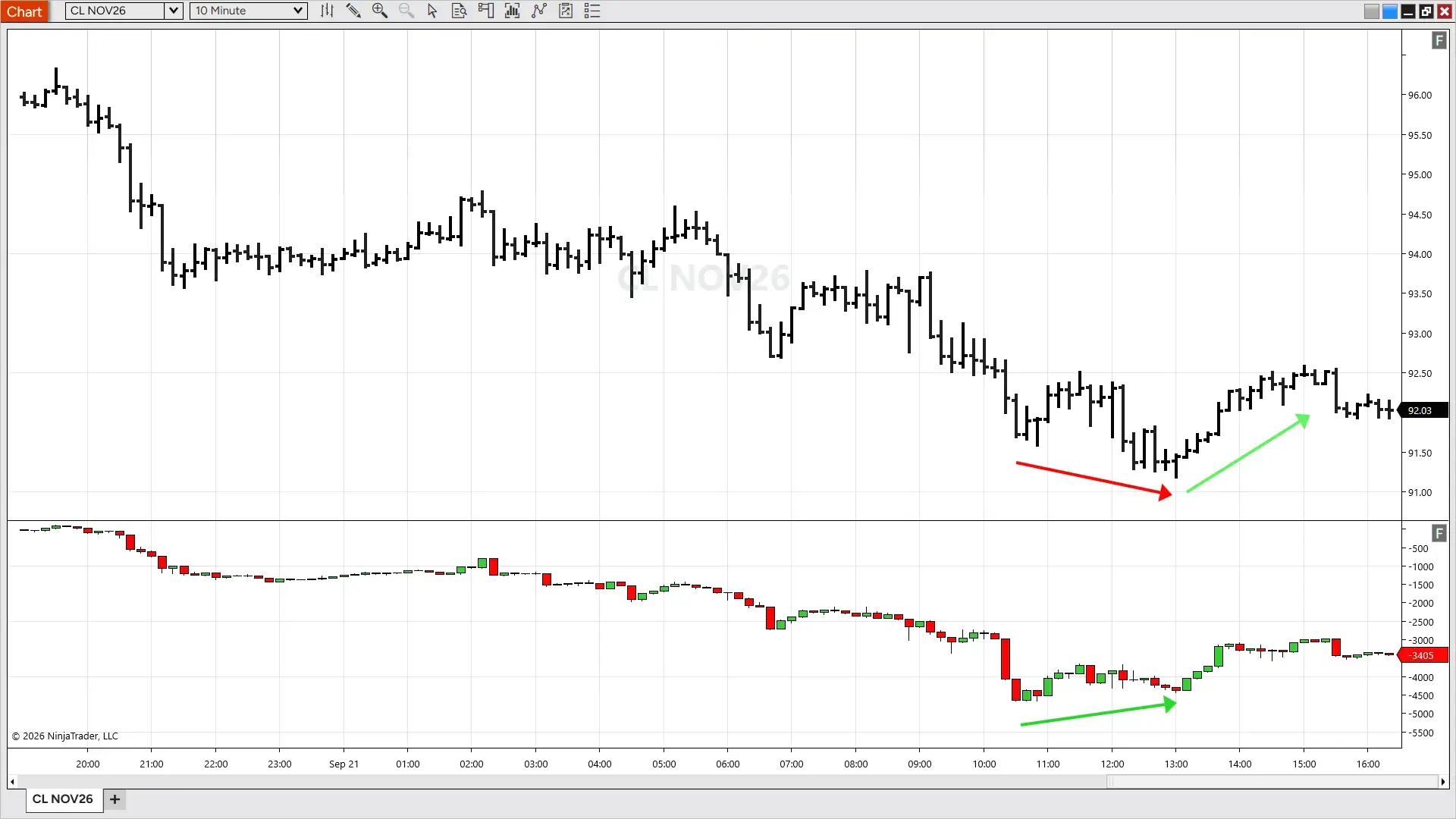Viewport: 1456px width, 819px height.
Task: Open the indicators line graph icon
Action: click(539, 11)
